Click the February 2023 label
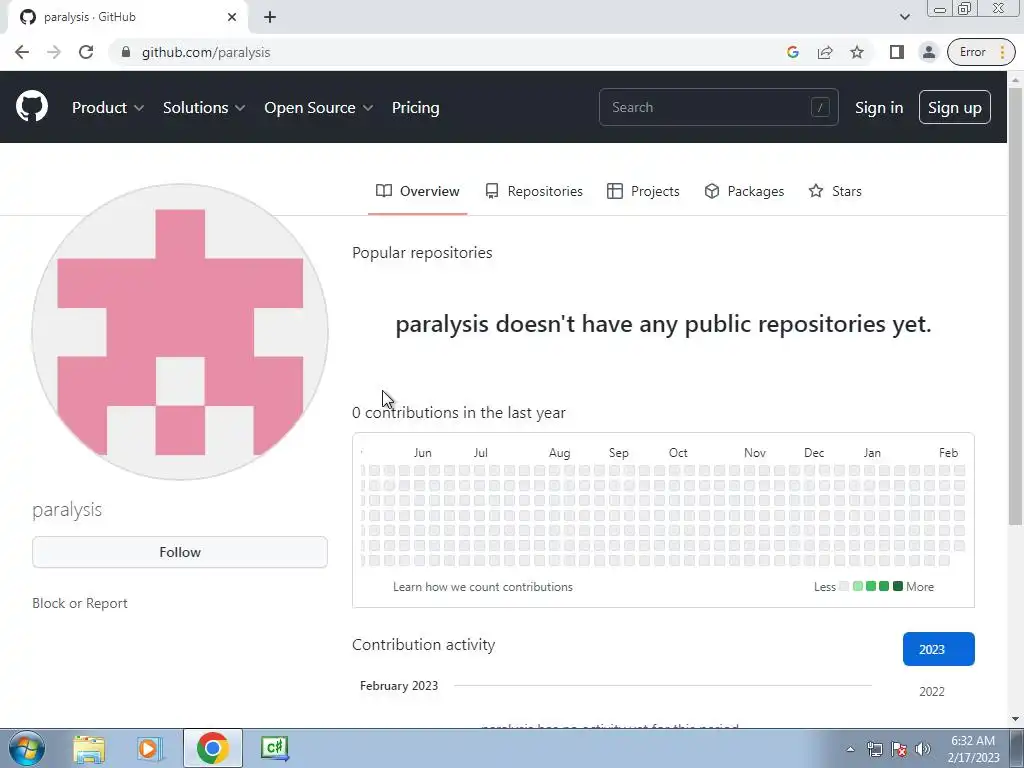 pos(399,686)
